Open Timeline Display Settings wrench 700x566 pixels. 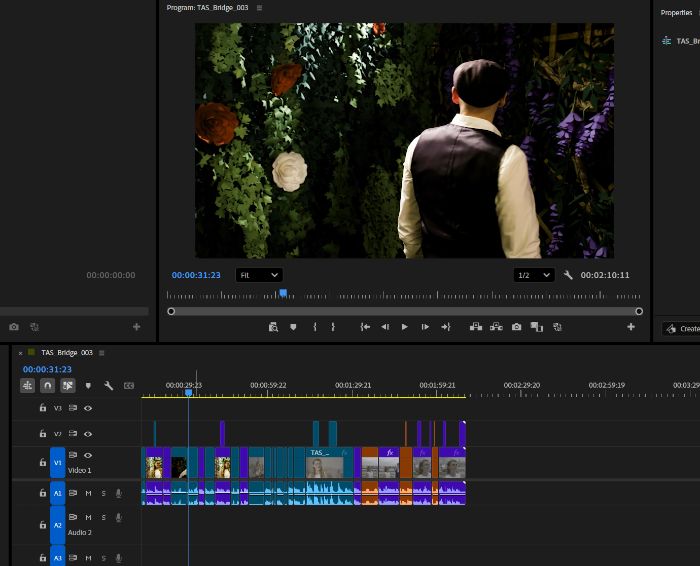108,385
